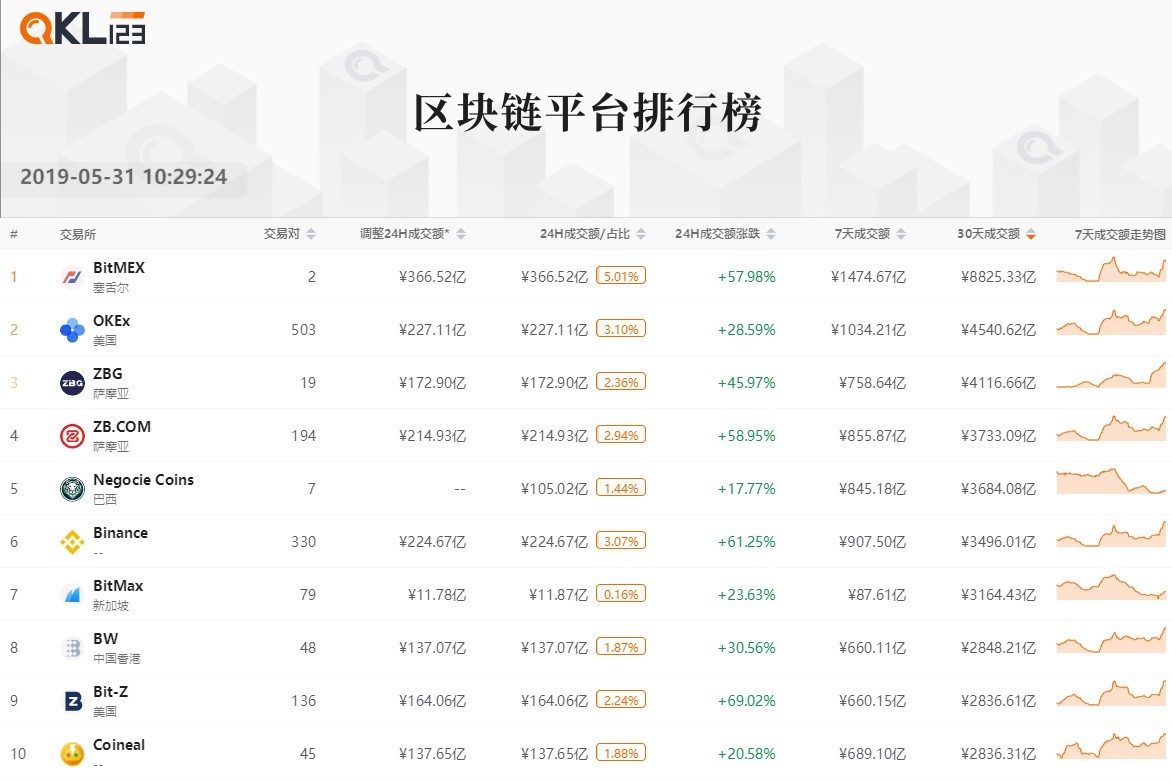
Task: Click the ¥3684.08亿 30-day volume
Action: point(999,490)
